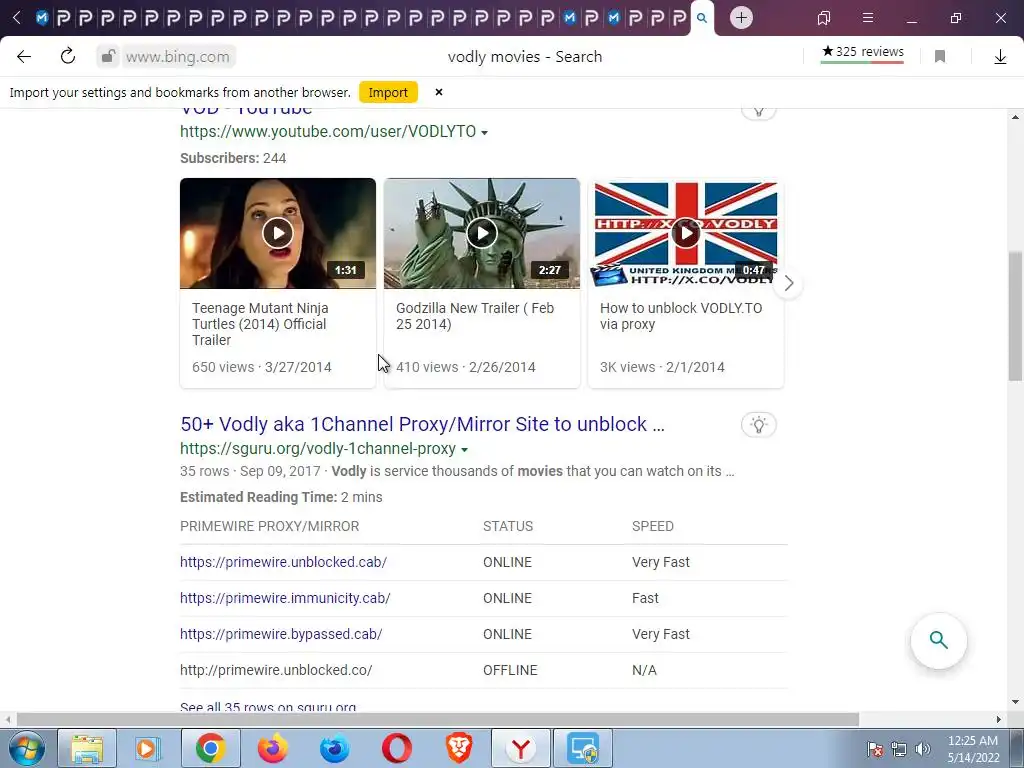The width and height of the screenshot is (1024, 768).
Task: Click the floating search magnifier button
Action: pos(938,641)
